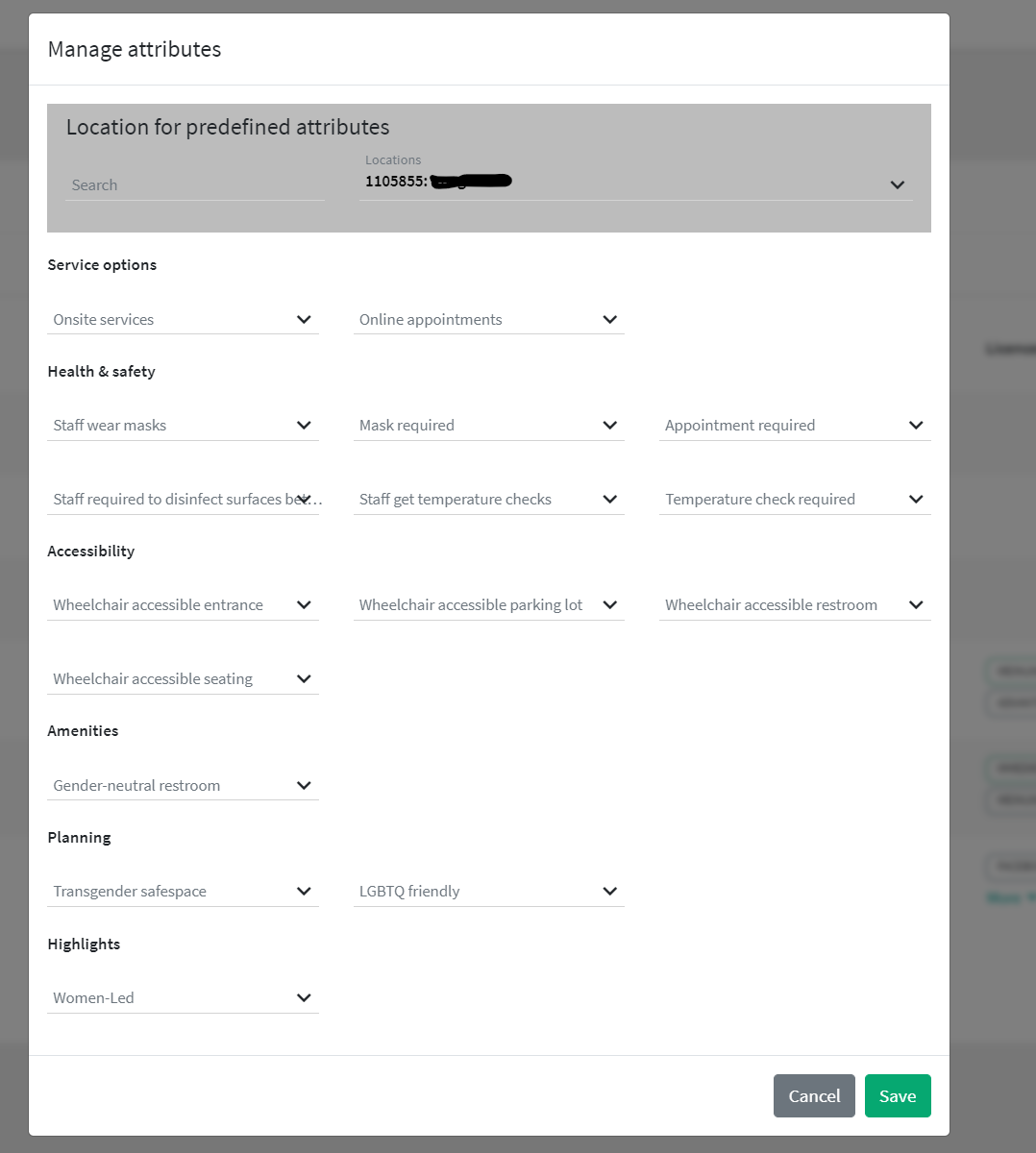Select the Staff wear masks dropdown
The width and height of the screenshot is (1036, 1153).
(x=183, y=426)
